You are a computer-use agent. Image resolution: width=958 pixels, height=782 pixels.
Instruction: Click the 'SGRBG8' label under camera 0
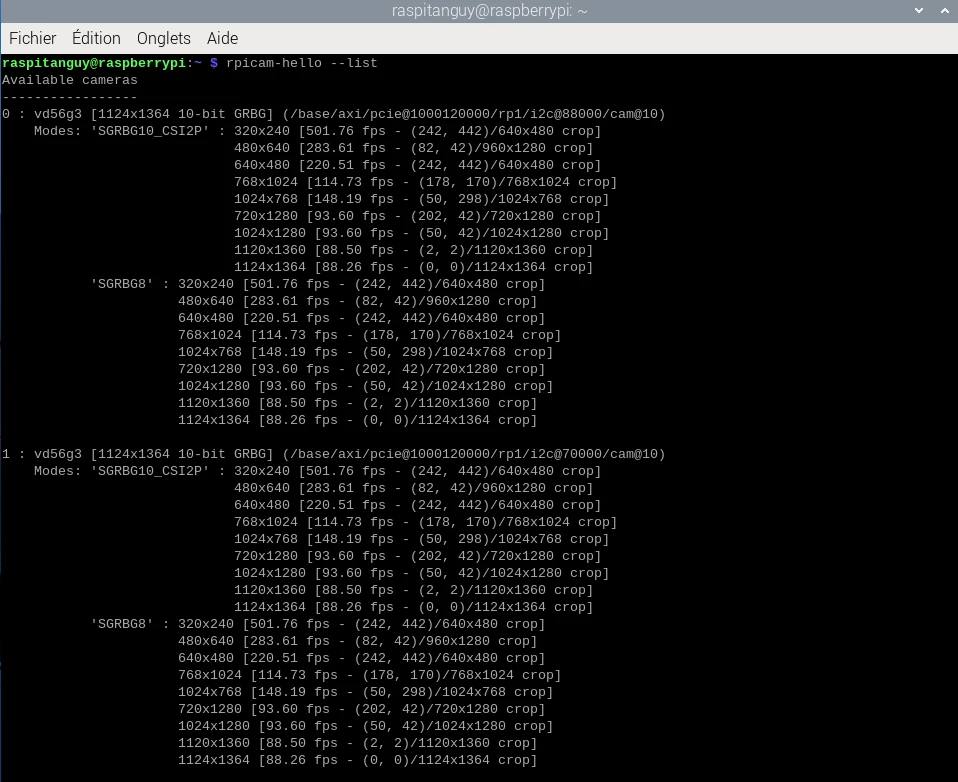(x=122, y=284)
